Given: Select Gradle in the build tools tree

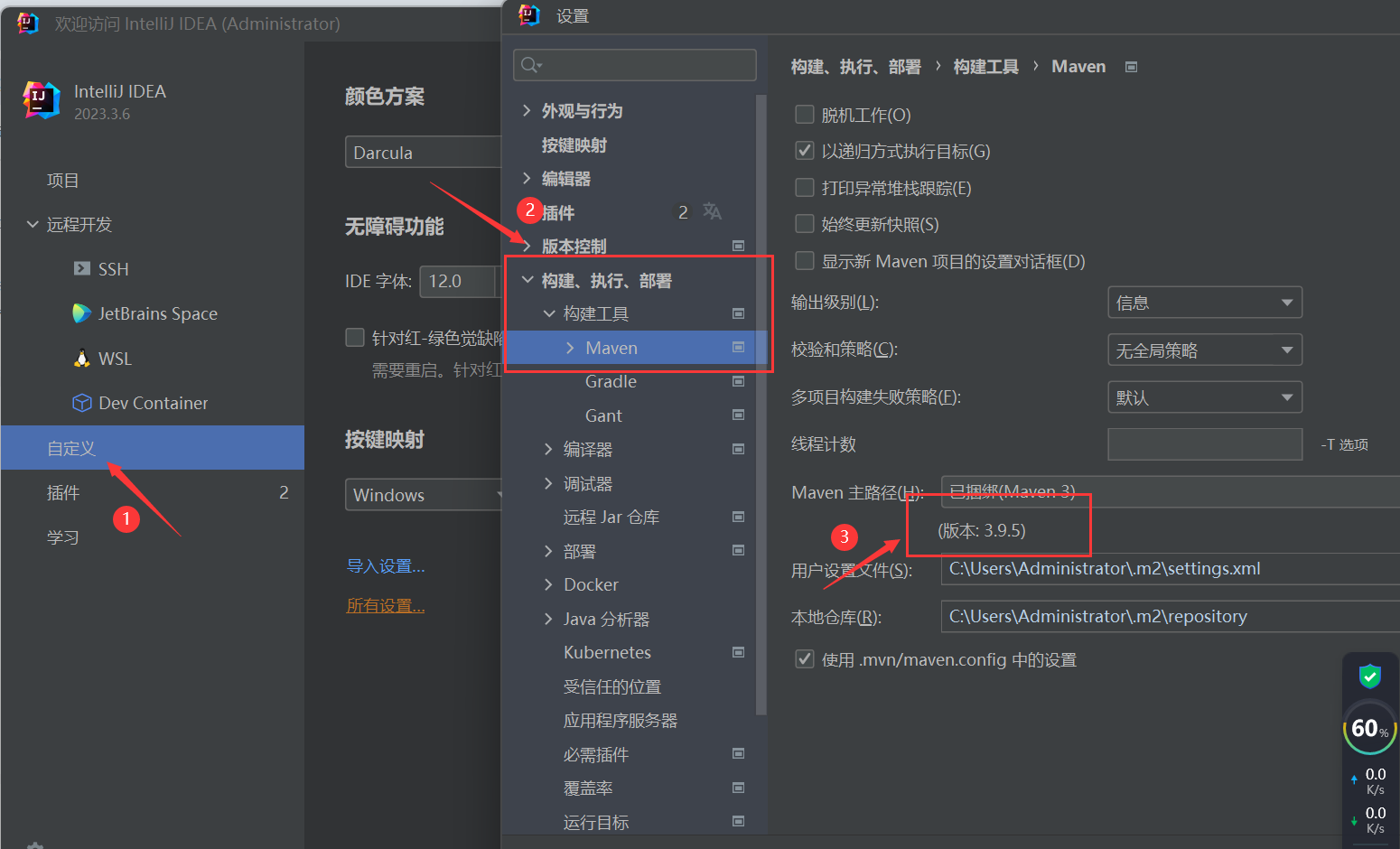Looking at the screenshot, I should tap(611, 381).
